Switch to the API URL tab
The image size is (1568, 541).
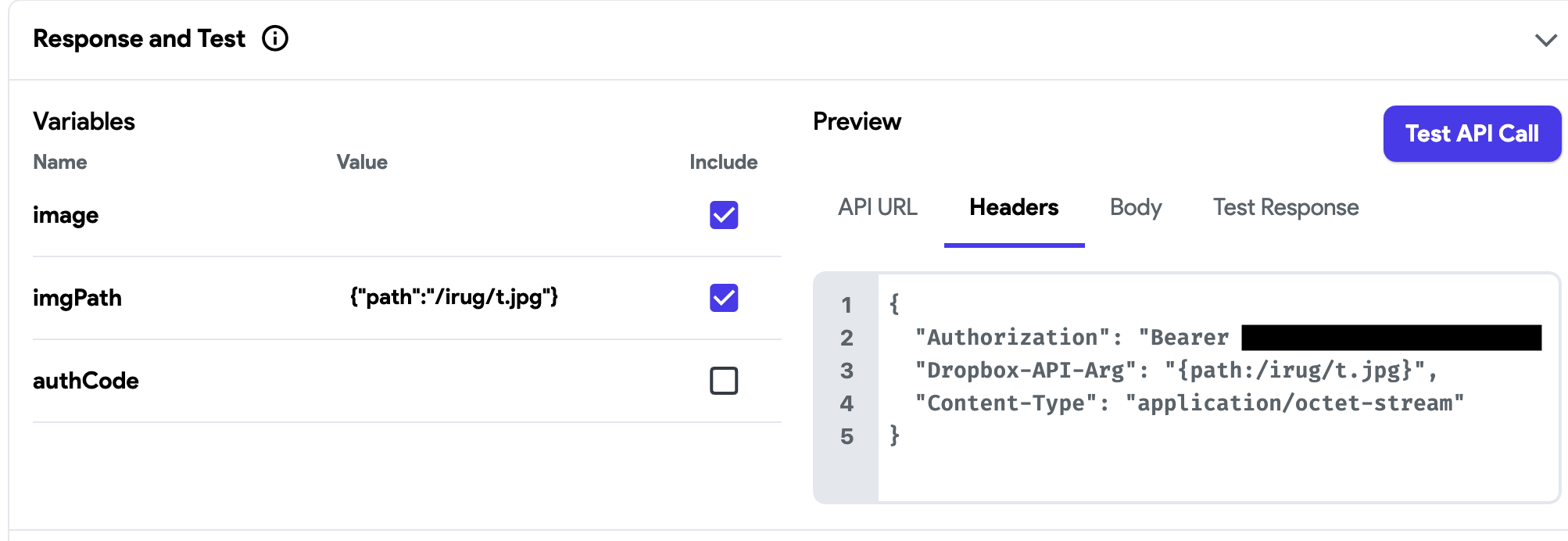click(x=877, y=207)
